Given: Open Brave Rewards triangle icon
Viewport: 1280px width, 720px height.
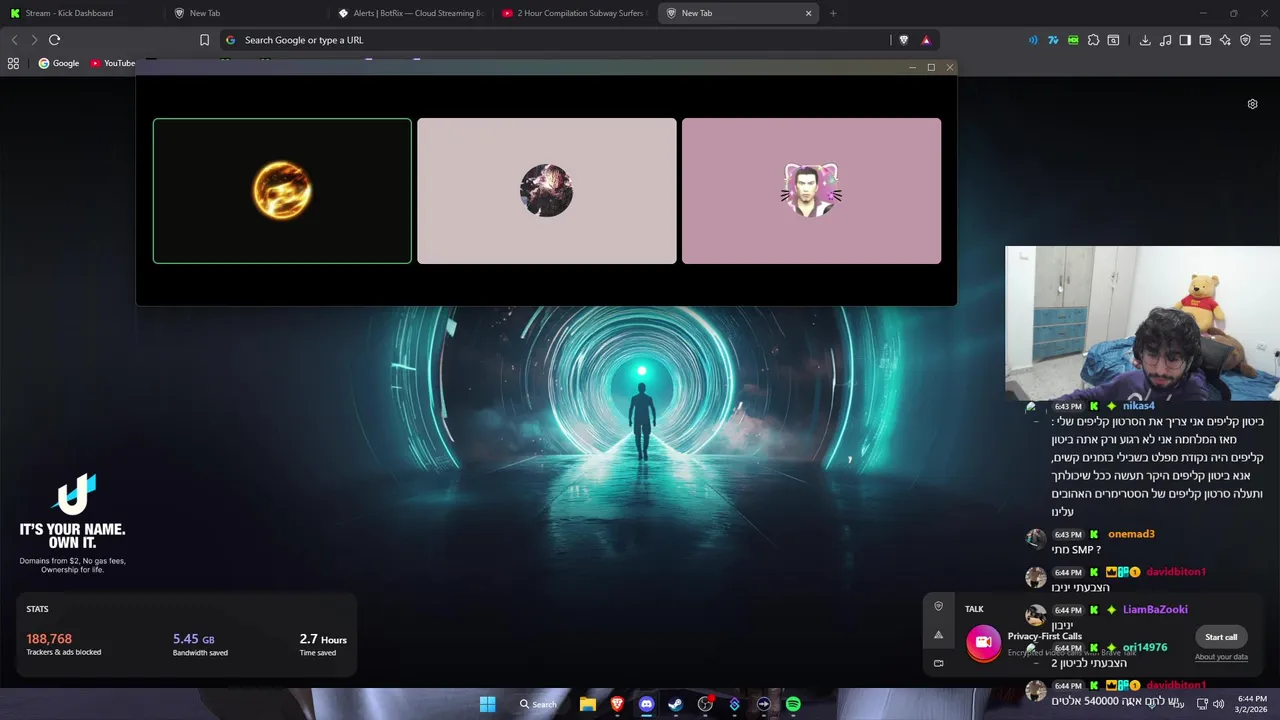Looking at the screenshot, I should click(926, 40).
